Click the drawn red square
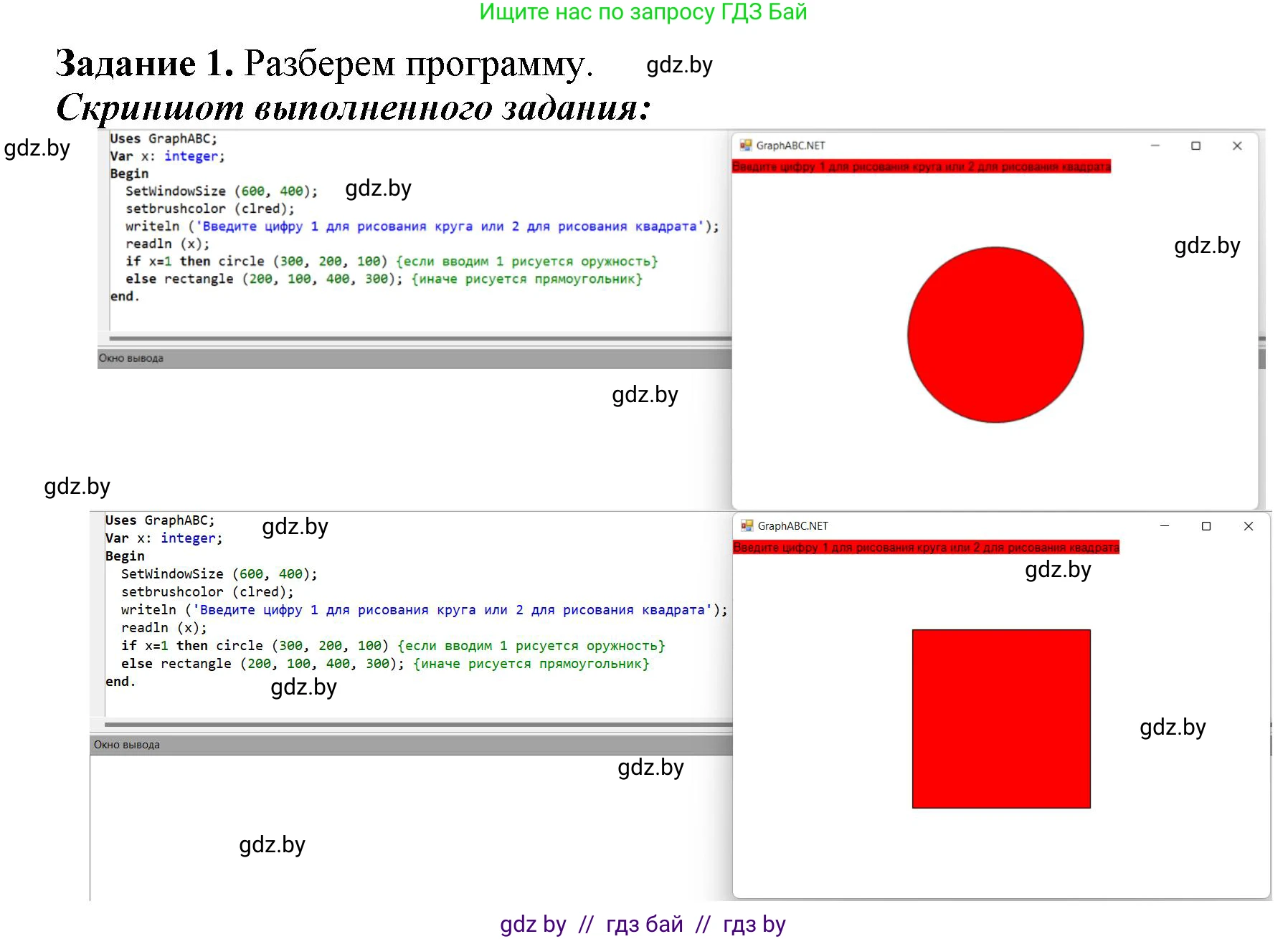The width and height of the screenshot is (1288, 939). tap(1001, 719)
